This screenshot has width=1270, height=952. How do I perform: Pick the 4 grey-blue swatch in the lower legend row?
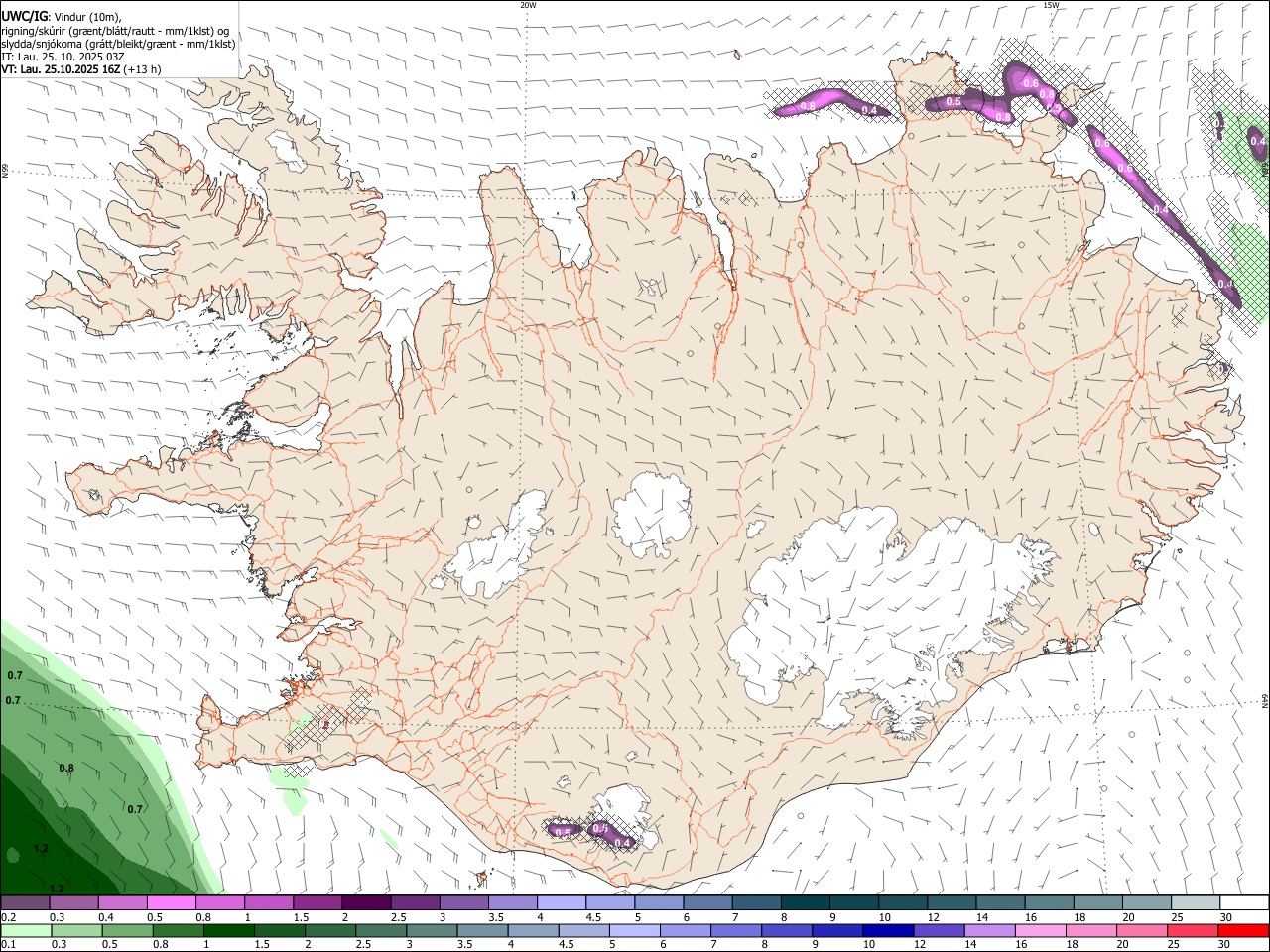(534, 931)
